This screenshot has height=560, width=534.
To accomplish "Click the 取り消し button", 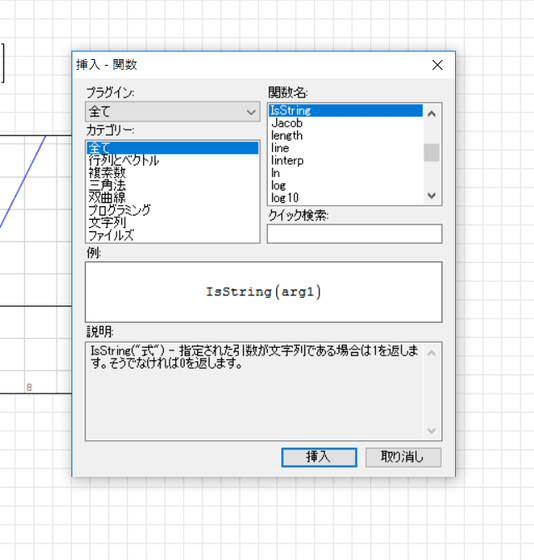I will point(403,457).
